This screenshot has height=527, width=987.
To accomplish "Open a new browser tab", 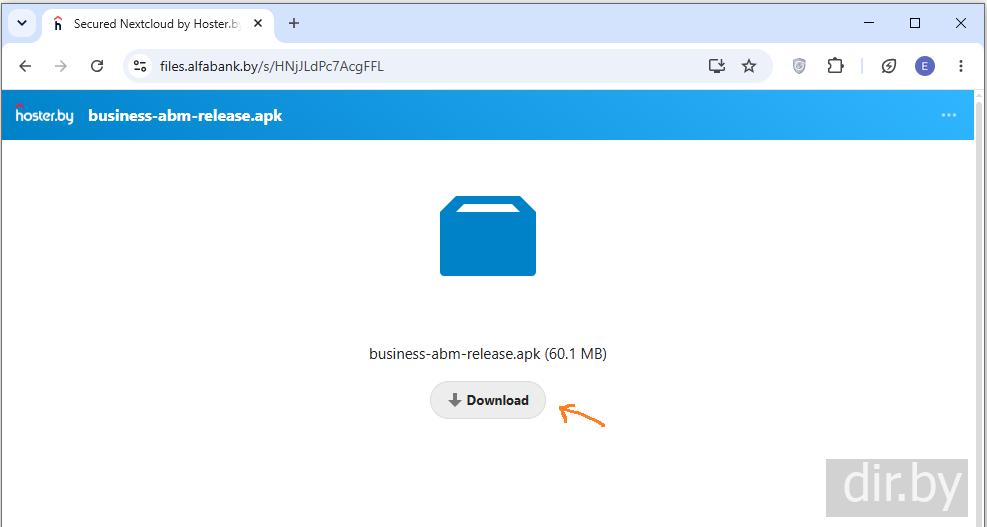I will point(294,24).
